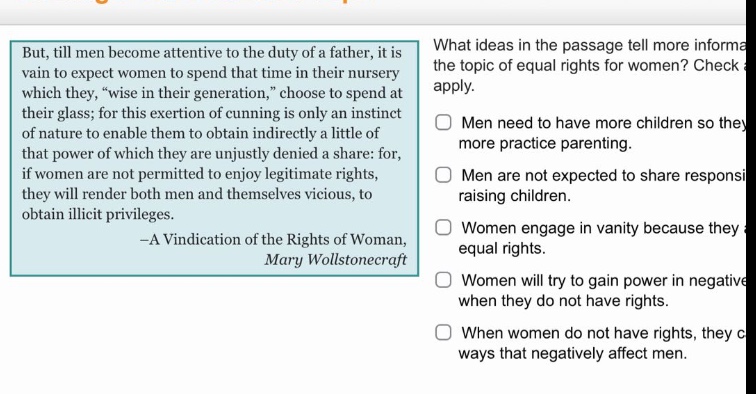Screen dimensions: 756x394
Task: Tick the 'Men are not expected to share' checkbox
Action: pos(443,175)
